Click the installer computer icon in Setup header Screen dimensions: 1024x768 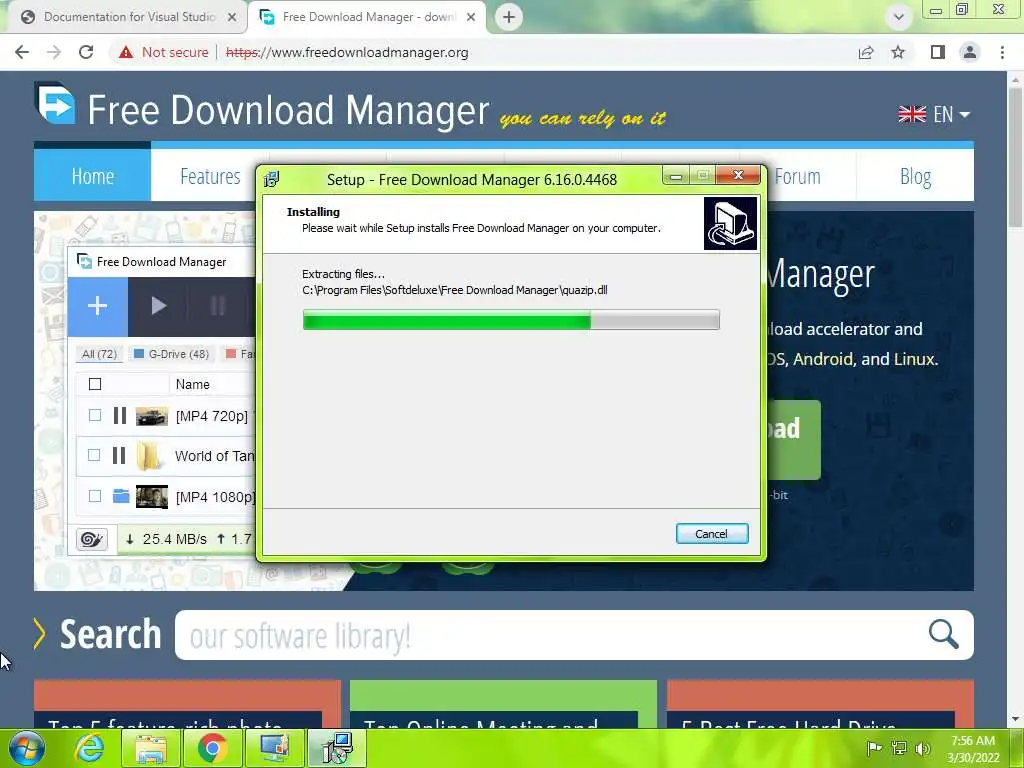pyautogui.click(x=730, y=223)
